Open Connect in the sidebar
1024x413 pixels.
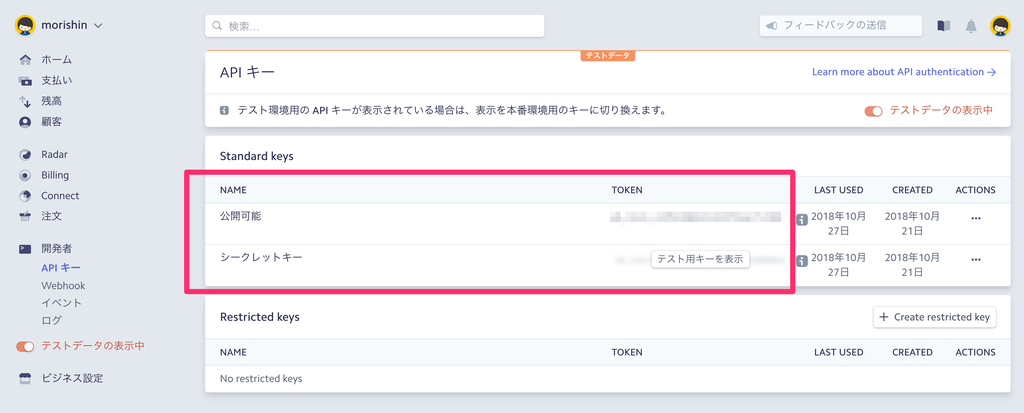coord(60,195)
